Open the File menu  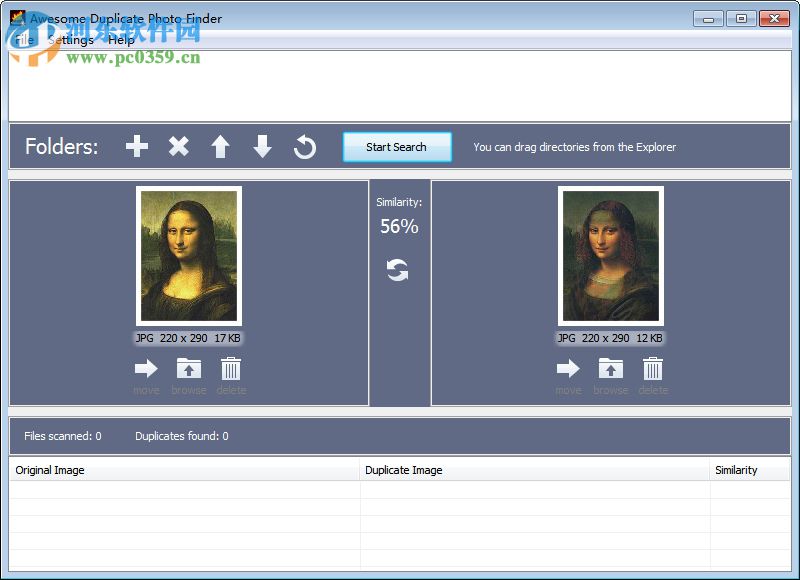(24, 40)
